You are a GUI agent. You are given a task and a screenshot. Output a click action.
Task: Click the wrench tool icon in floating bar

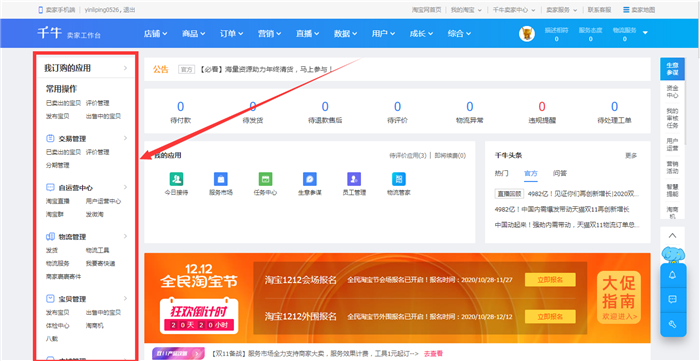pyautogui.click(x=673, y=324)
